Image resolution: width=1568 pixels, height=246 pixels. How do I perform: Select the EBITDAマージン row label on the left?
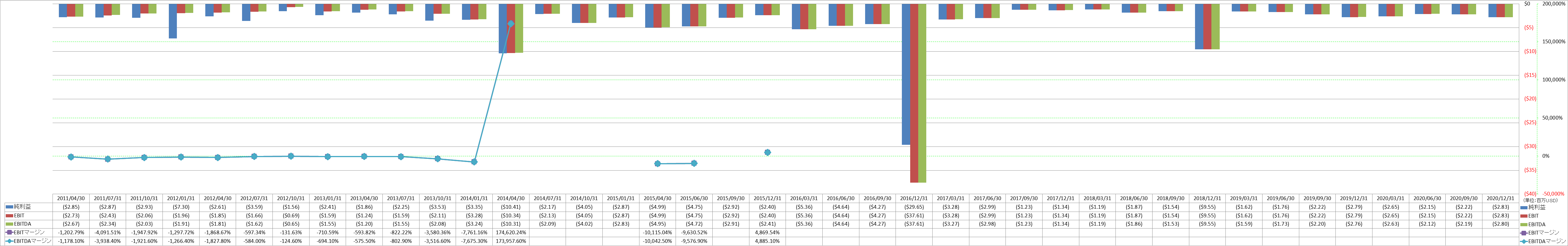click(32, 241)
